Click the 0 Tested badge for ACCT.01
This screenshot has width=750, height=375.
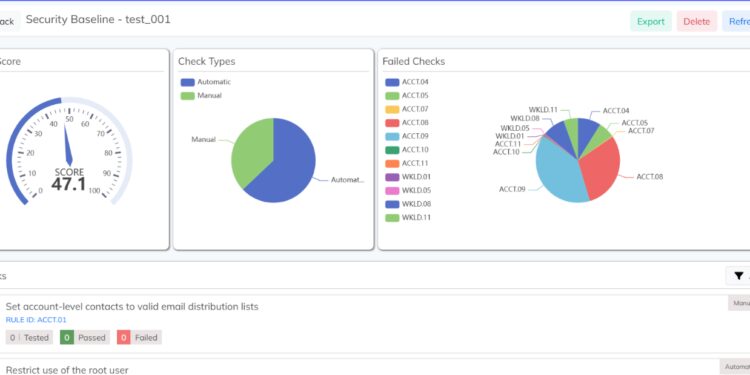(x=29, y=337)
